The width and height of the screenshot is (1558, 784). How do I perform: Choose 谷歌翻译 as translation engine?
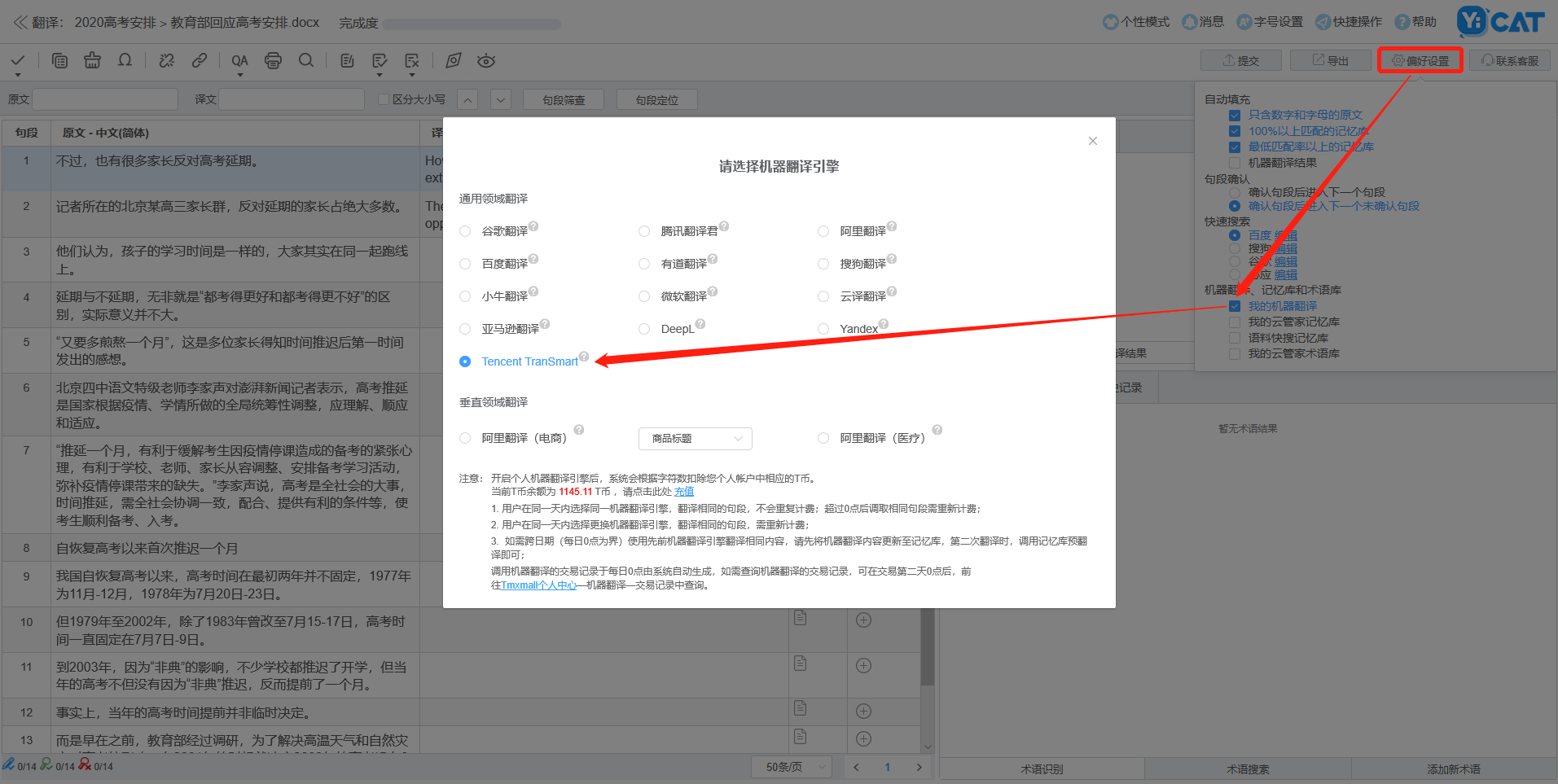(464, 230)
